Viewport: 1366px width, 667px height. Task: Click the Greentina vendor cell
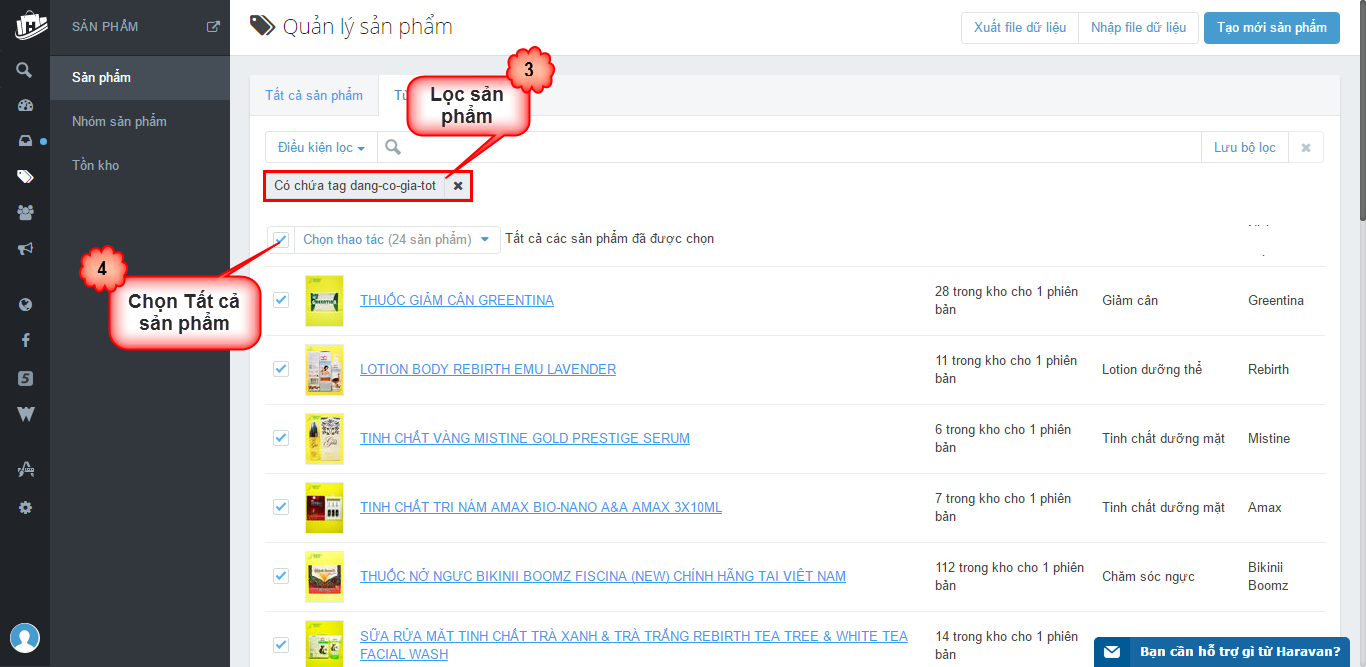tap(1276, 300)
